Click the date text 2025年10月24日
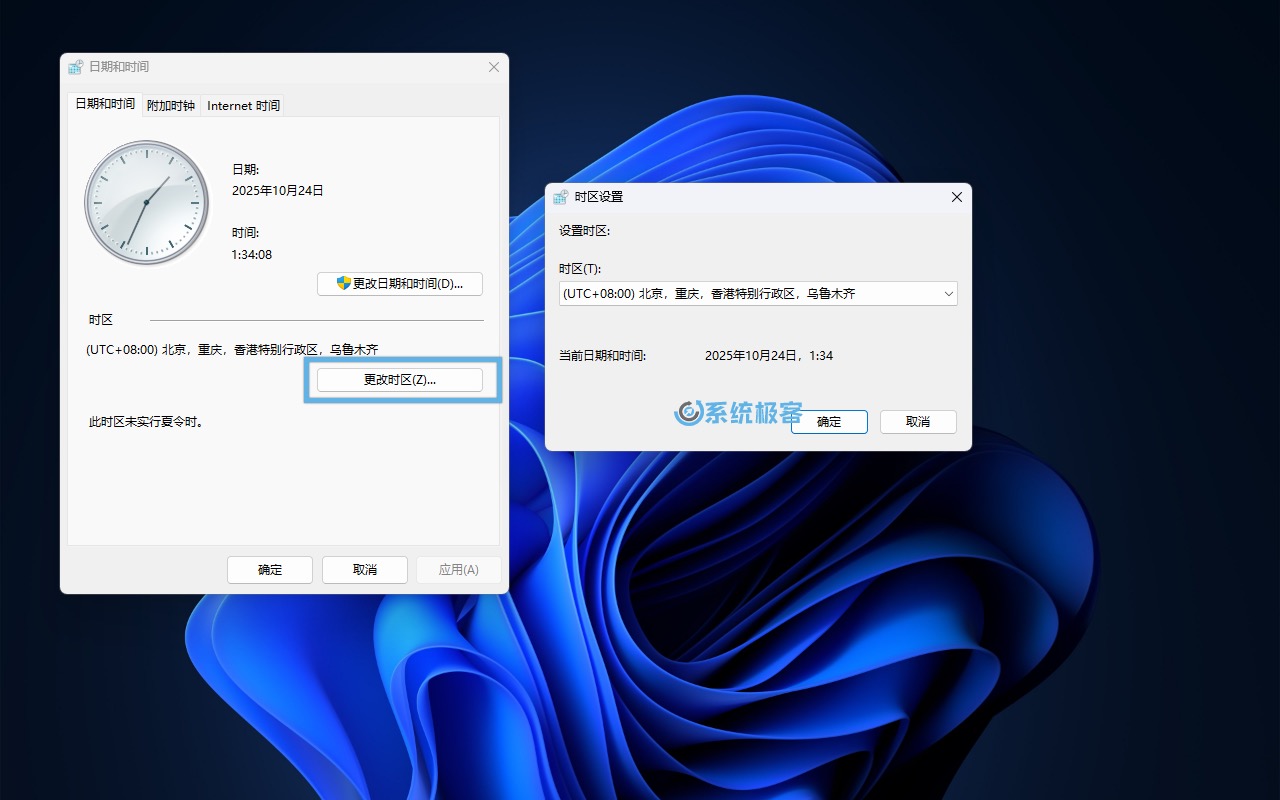Screen dimensions: 1280x800 point(277,190)
